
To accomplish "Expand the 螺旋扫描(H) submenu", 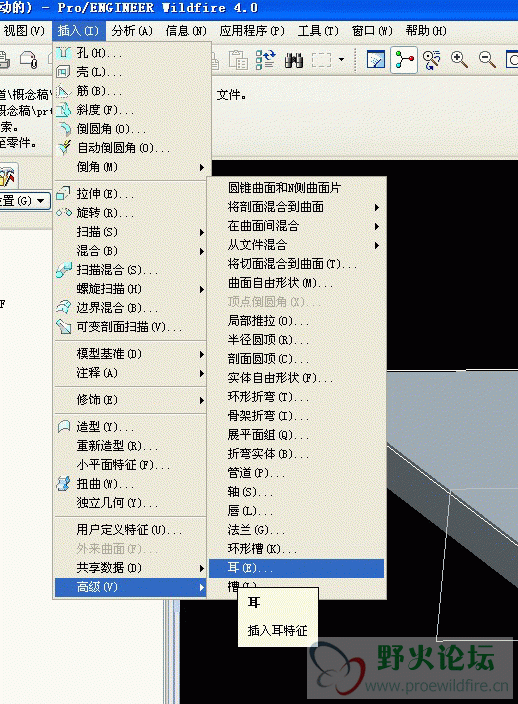I will [131, 289].
